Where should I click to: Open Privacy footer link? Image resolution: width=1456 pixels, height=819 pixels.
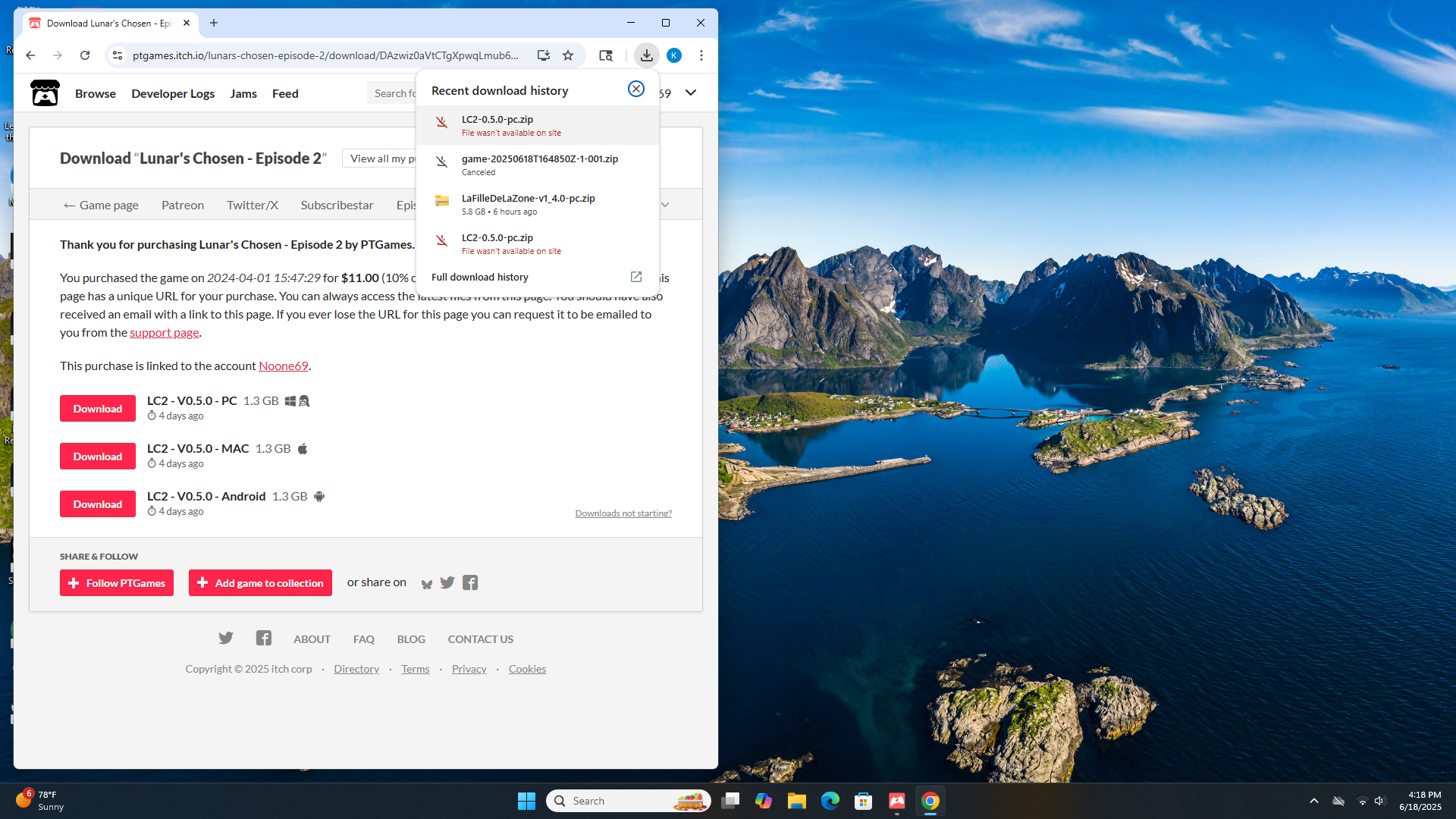(469, 669)
